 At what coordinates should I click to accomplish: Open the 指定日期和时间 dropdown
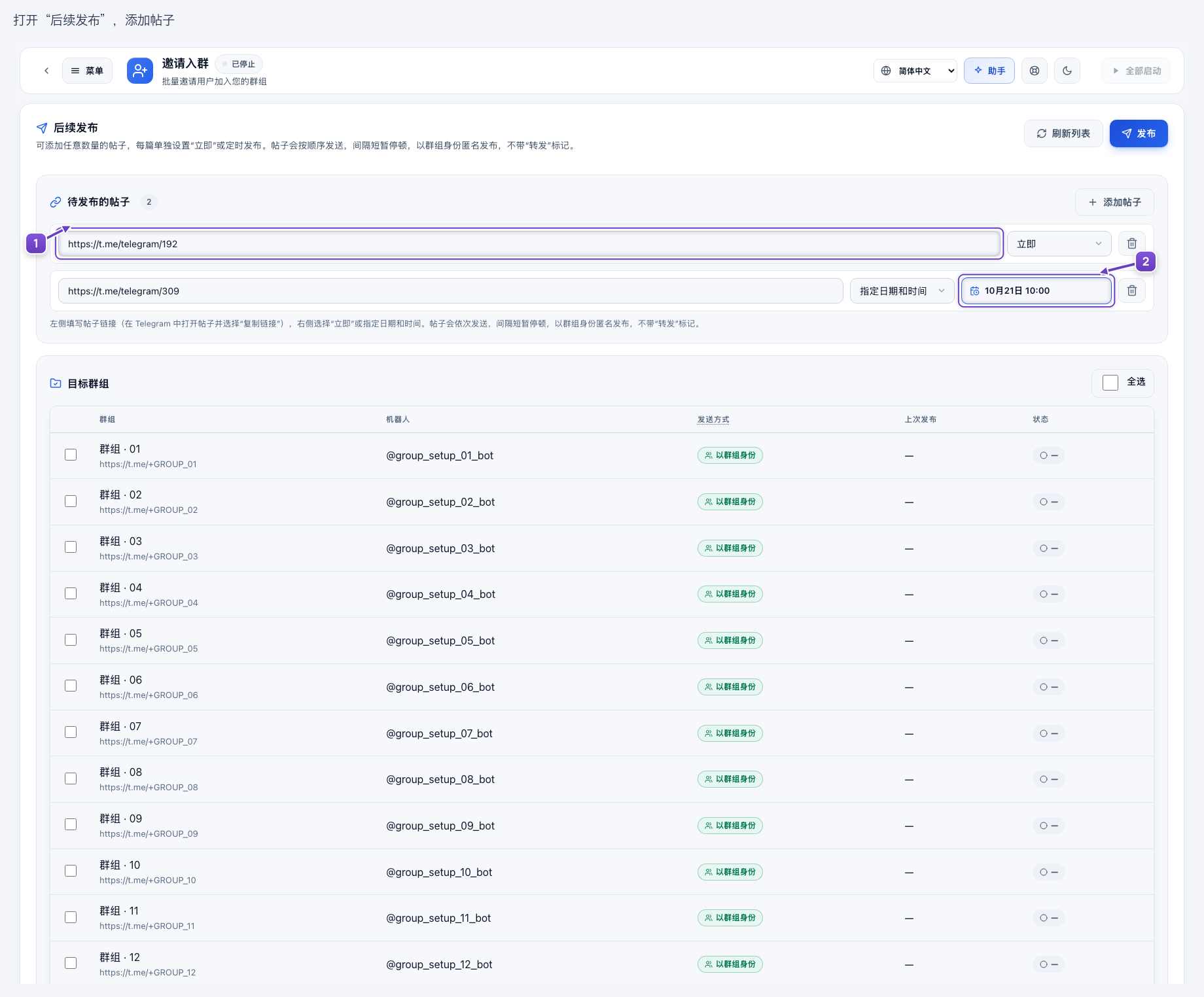(902, 291)
